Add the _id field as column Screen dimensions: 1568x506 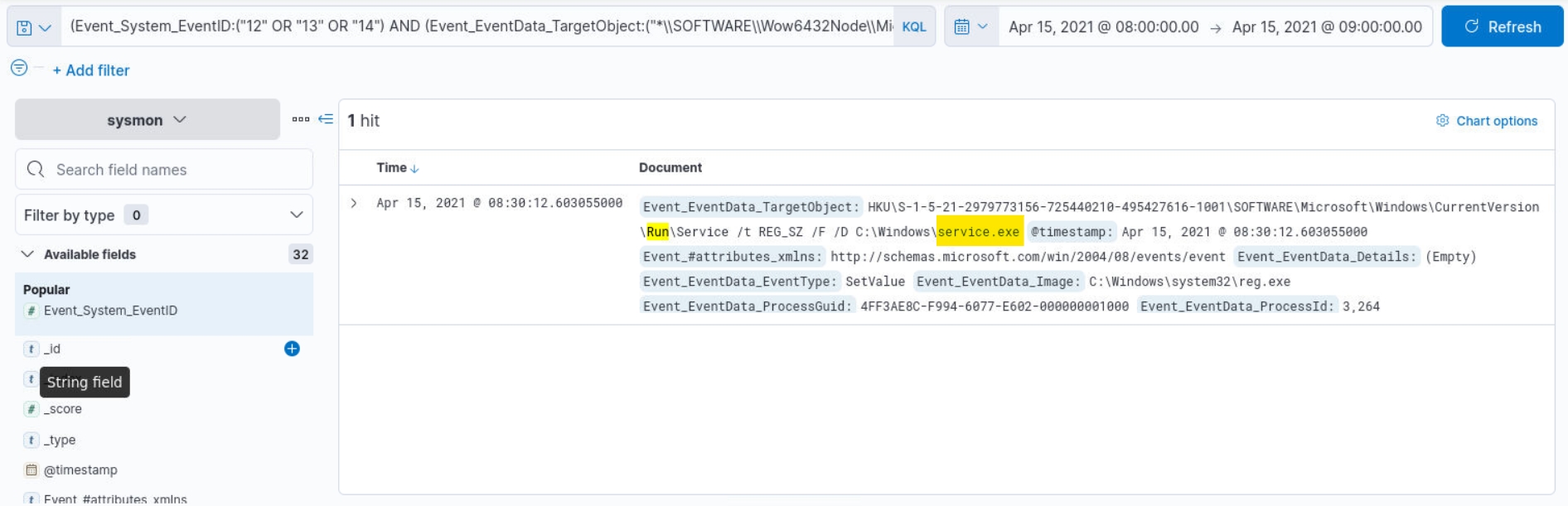(x=292, y=349)
